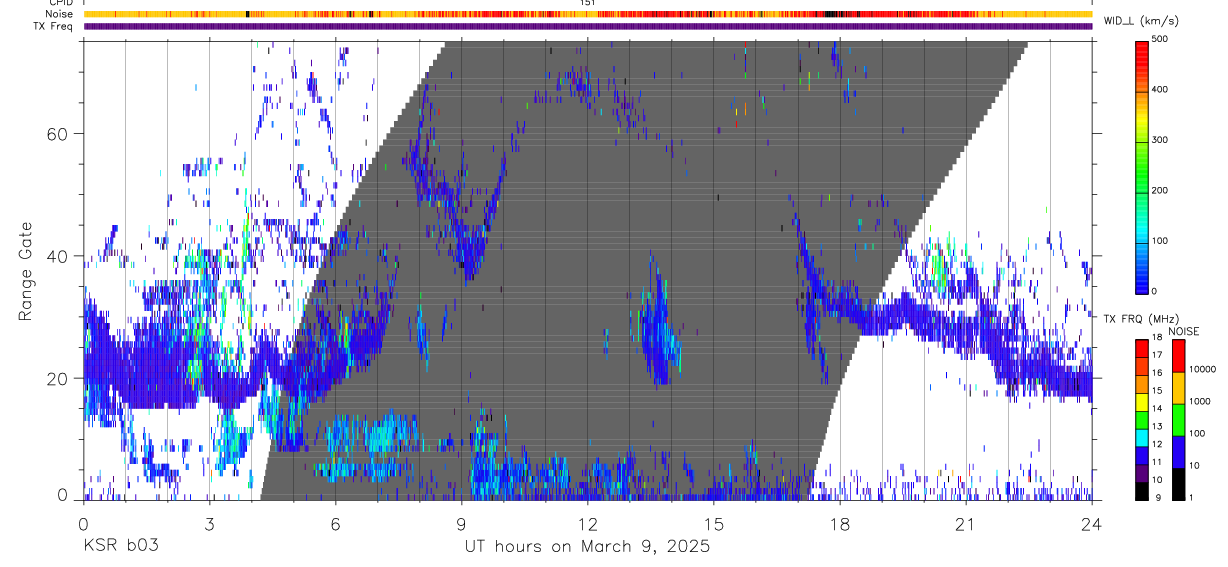Select the purple swatch in TX FRQ legend
This screenshot has width=1228, height=567.
pos(1142,473)
